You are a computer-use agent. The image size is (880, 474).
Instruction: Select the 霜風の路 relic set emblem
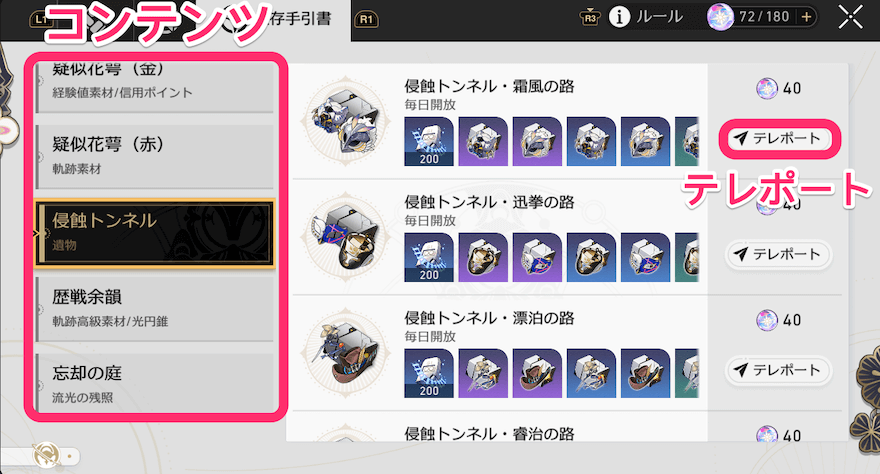pyautogui.click(x=346, y=121)
